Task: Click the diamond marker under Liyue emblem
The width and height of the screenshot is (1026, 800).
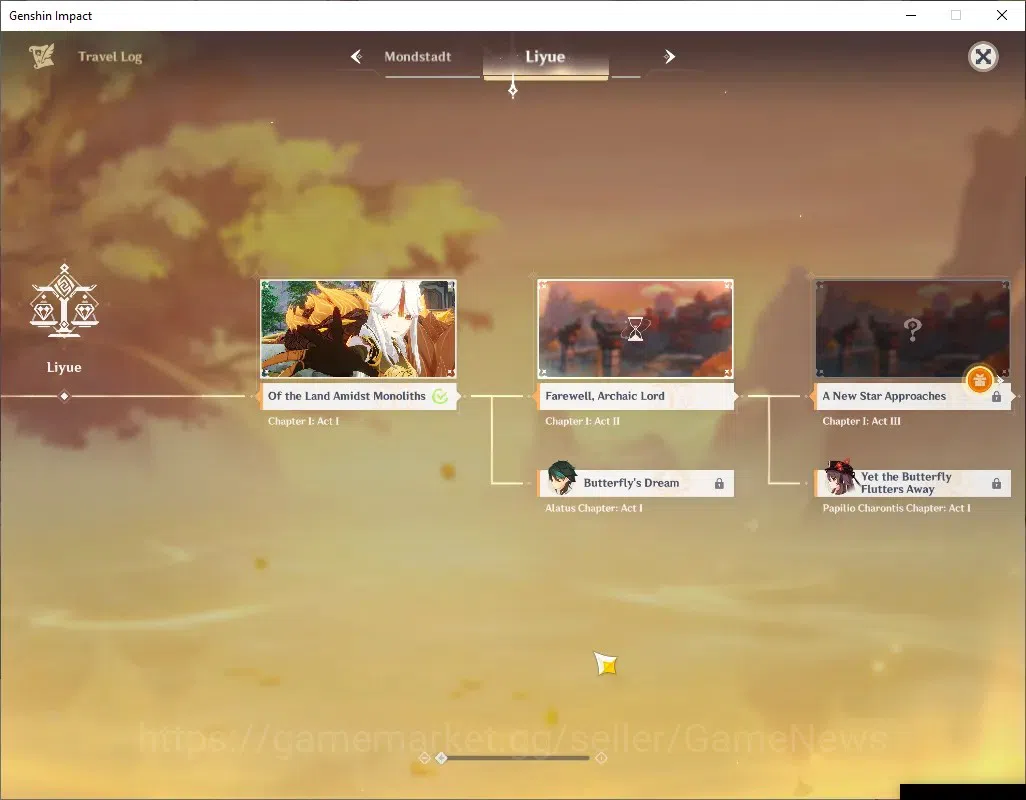Action: point(64,396)
